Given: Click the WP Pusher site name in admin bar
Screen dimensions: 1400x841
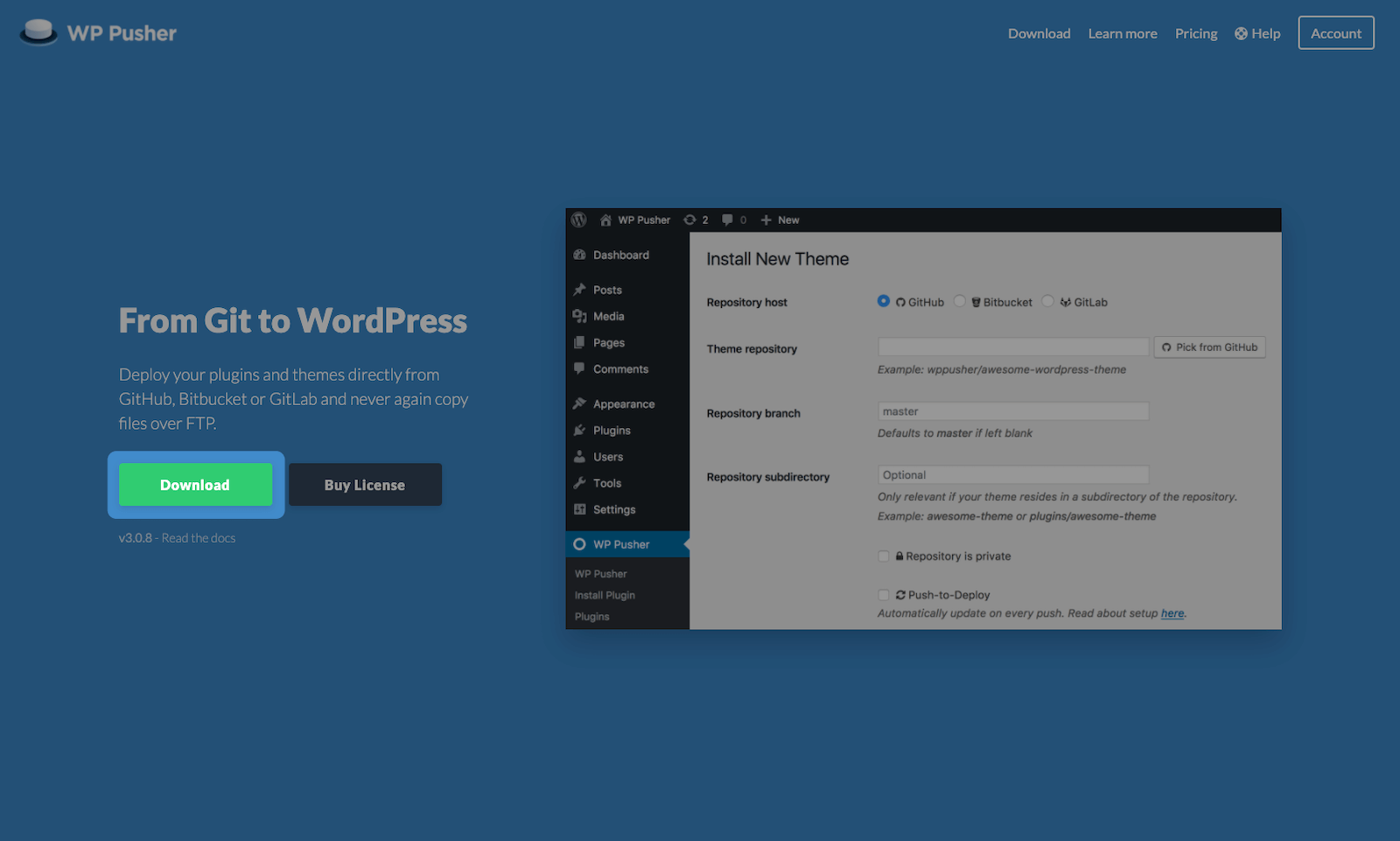Looking at the screenshot, I should tap(644, 220).
